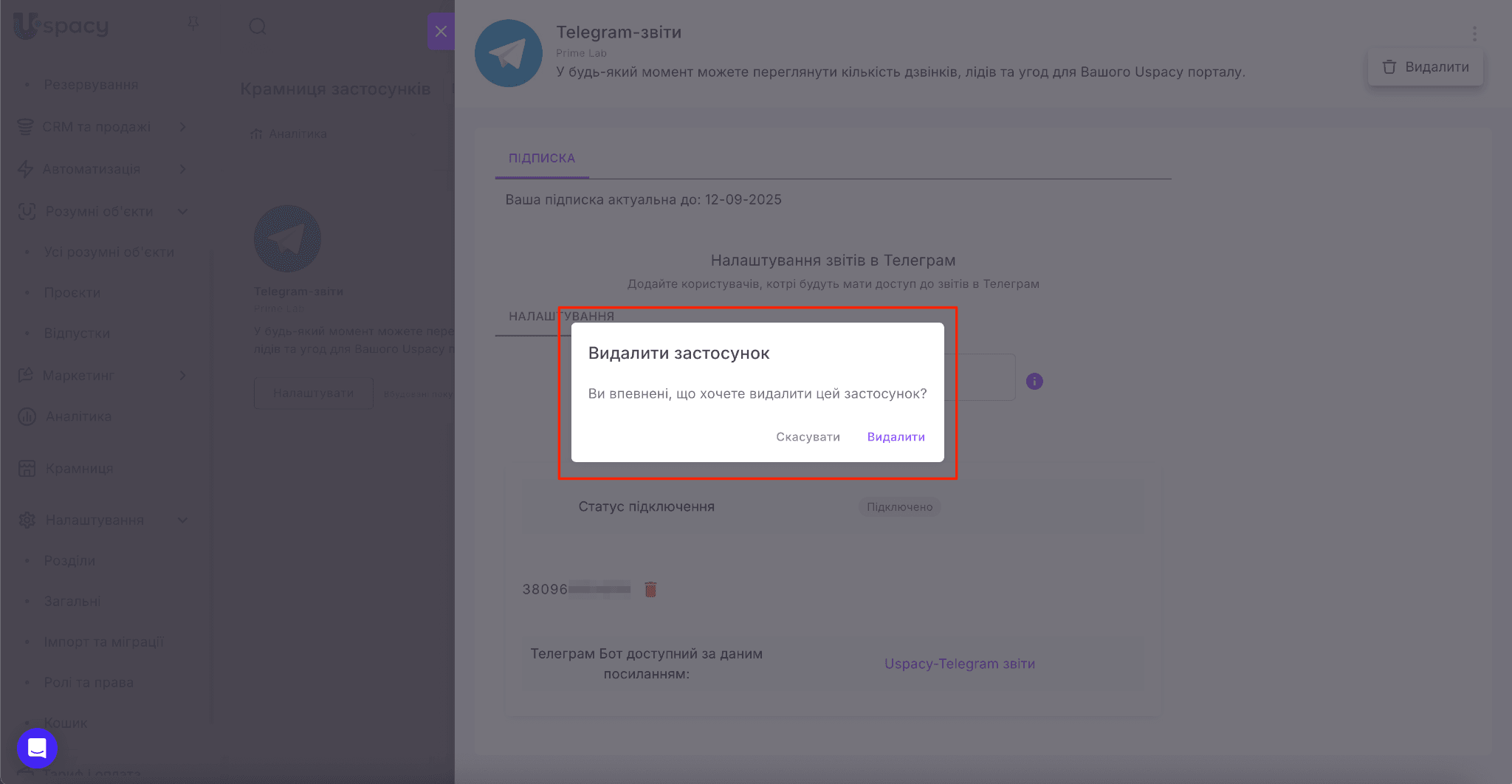Expand the CRM та продажі section
This screenshot has height=784, width=1512.
coord(182,127)
